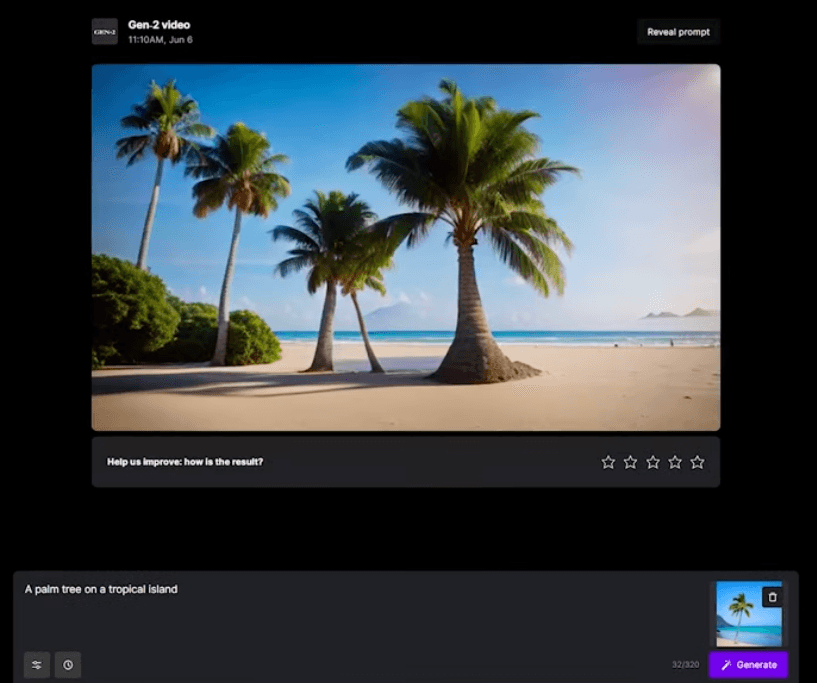Click the 32/320 character counter
The height and width of the screenshot is (683, 817).
[x=685, y=665]
